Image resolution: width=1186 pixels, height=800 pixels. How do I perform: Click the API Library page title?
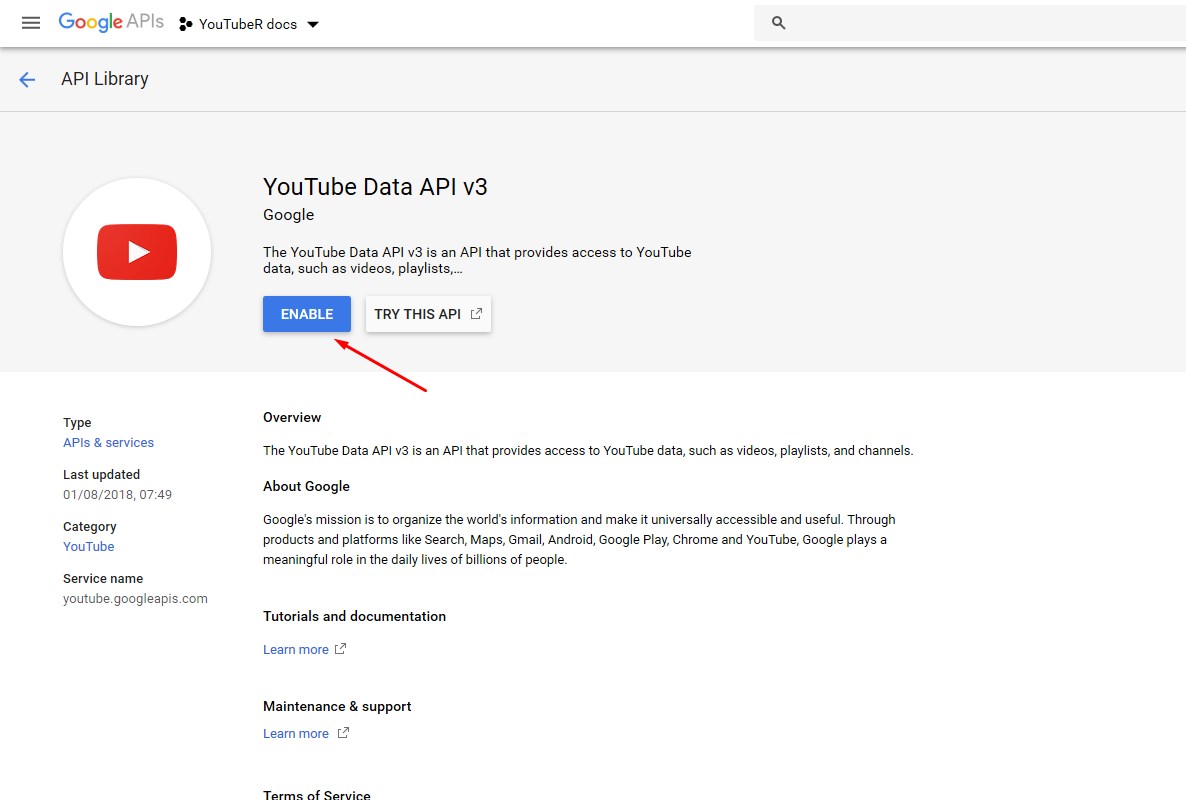pos(105,79)
